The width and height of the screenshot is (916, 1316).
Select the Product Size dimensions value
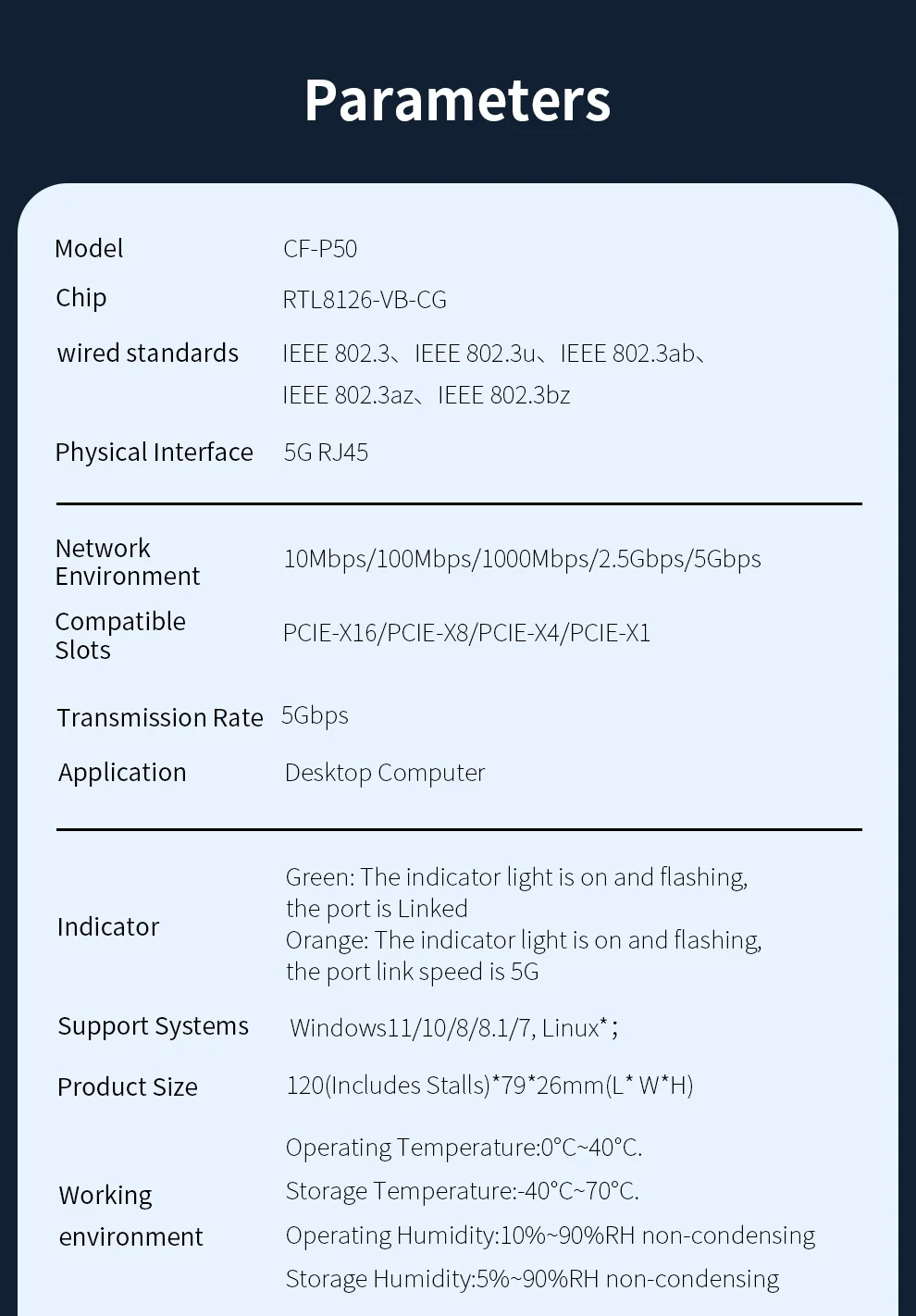pos(489,1085)
